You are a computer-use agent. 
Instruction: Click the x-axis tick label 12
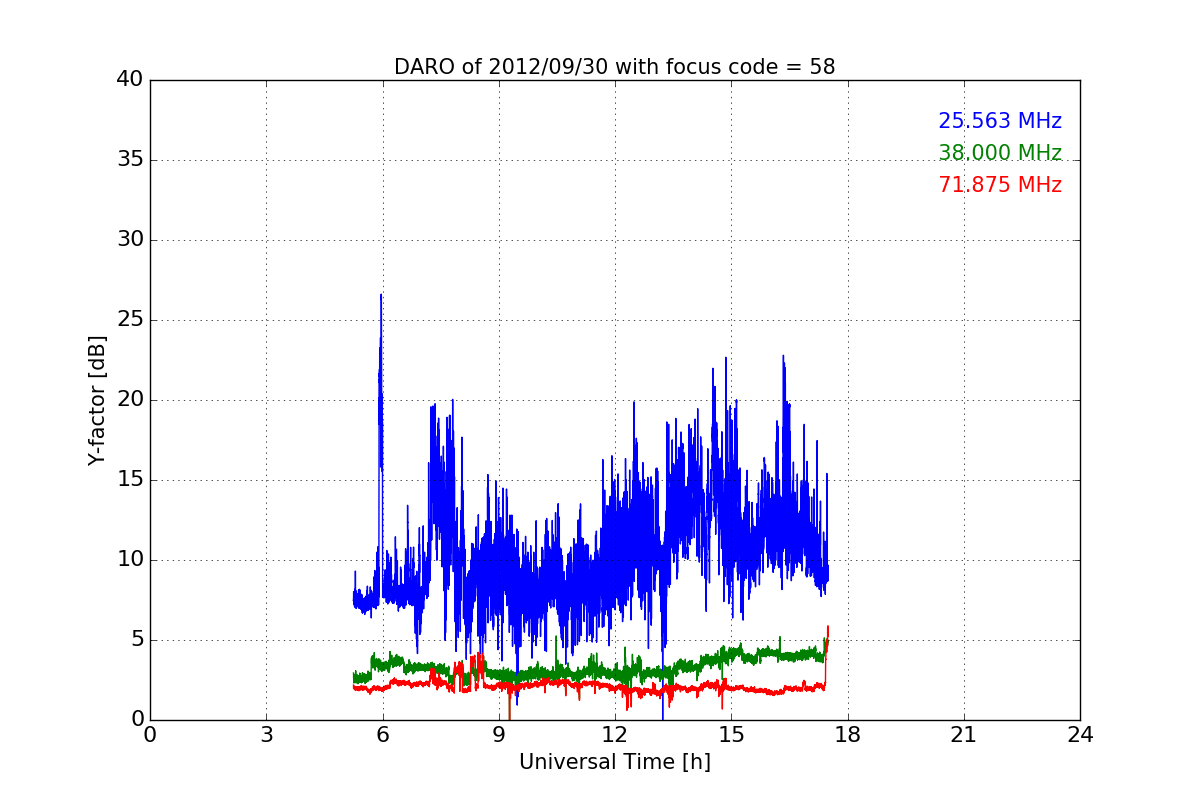click(615, 735)
